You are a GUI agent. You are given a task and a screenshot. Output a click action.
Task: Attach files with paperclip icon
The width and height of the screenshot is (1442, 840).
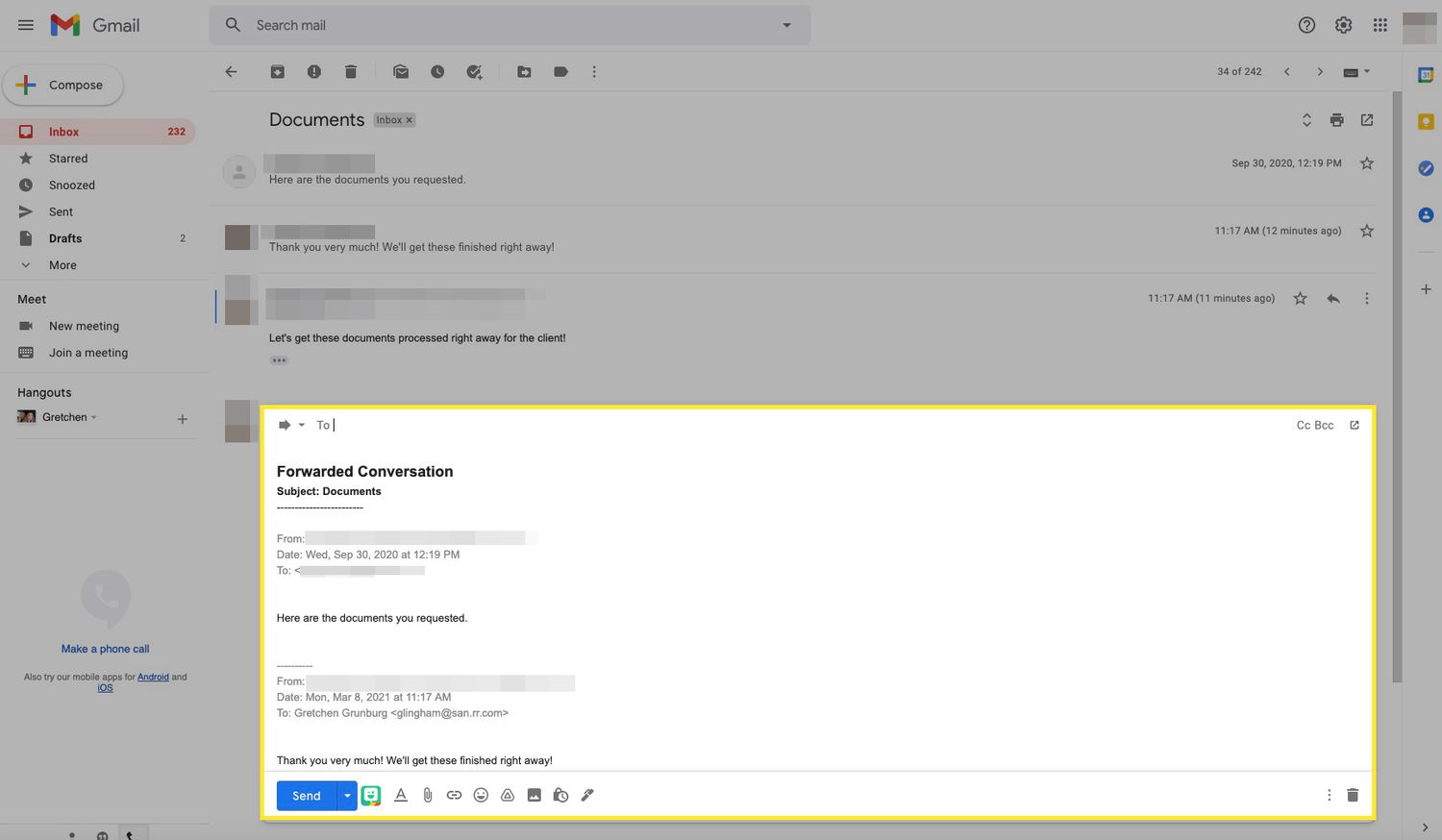click(428, 795)
